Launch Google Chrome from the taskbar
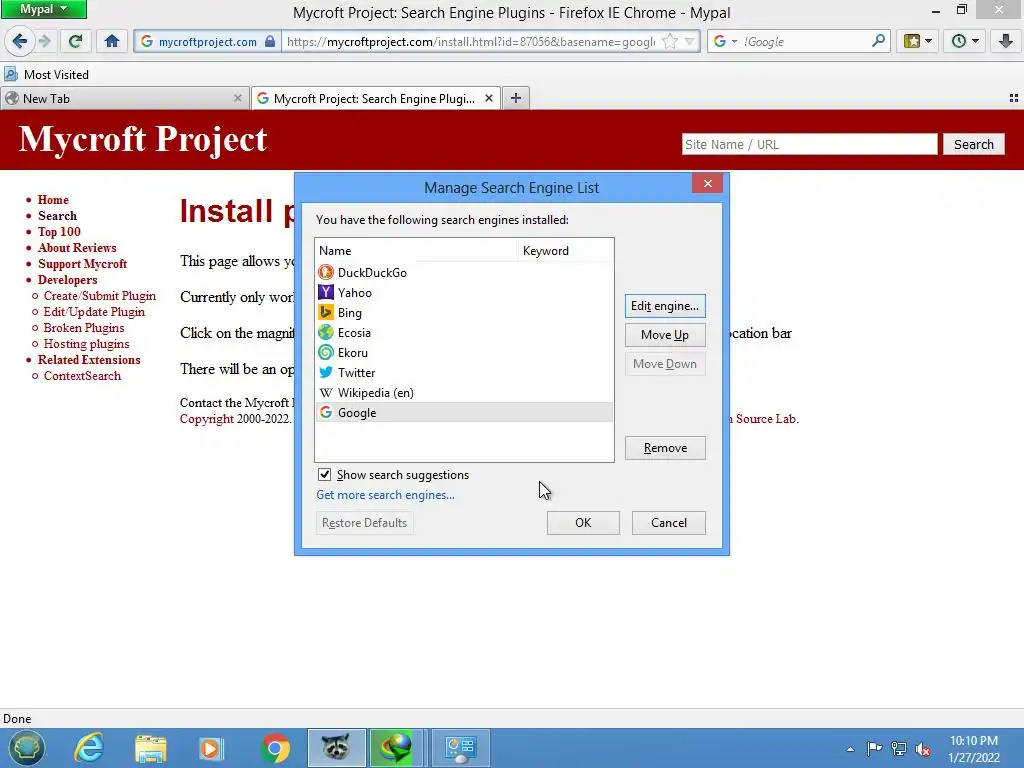The height and width of the screenshot is (768, 1024). (275, 748)
